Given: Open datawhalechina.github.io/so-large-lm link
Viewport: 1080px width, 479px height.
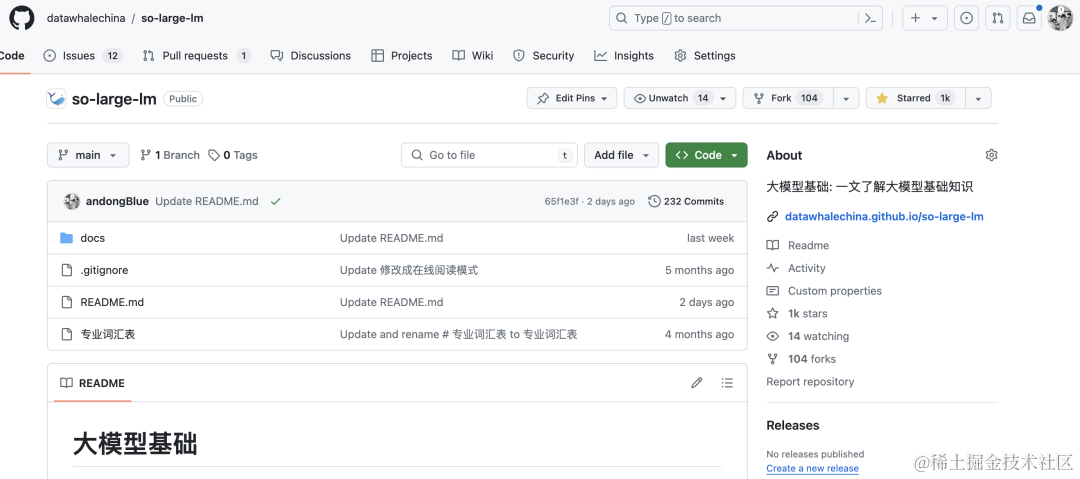Looking at the screenshot, I should coord(884,216).
